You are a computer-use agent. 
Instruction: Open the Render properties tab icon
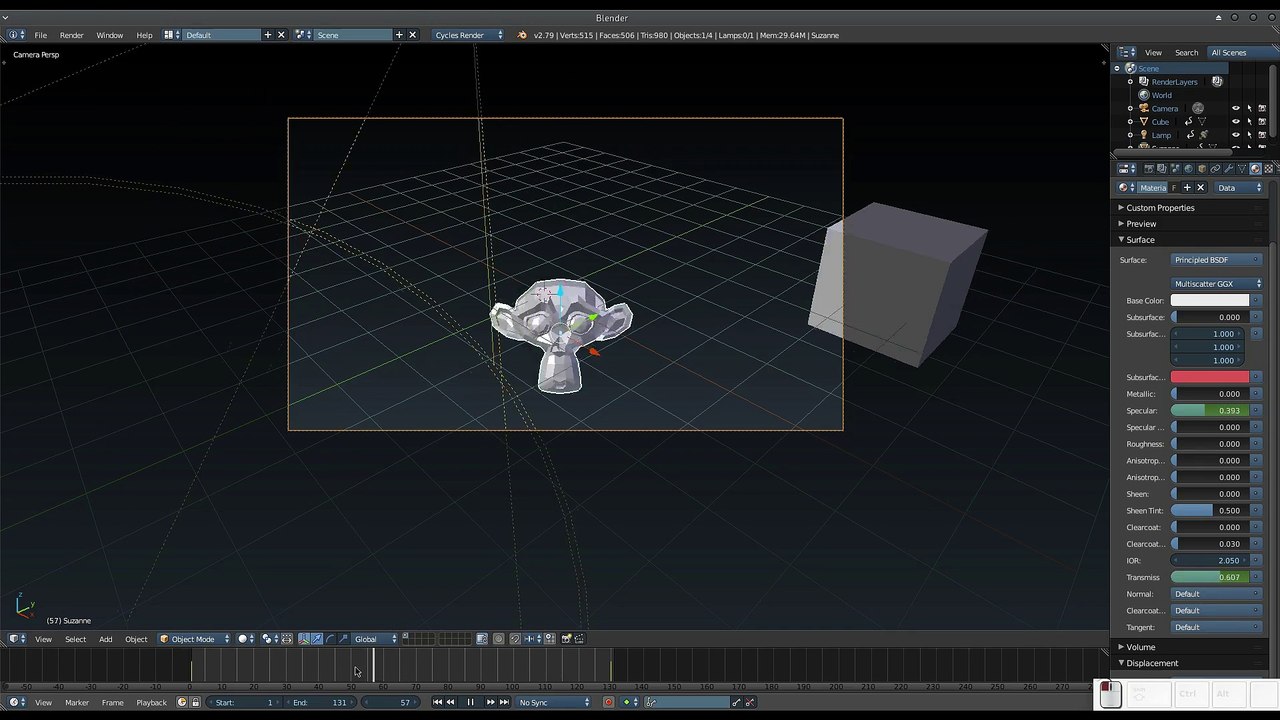click(1149, 168)
